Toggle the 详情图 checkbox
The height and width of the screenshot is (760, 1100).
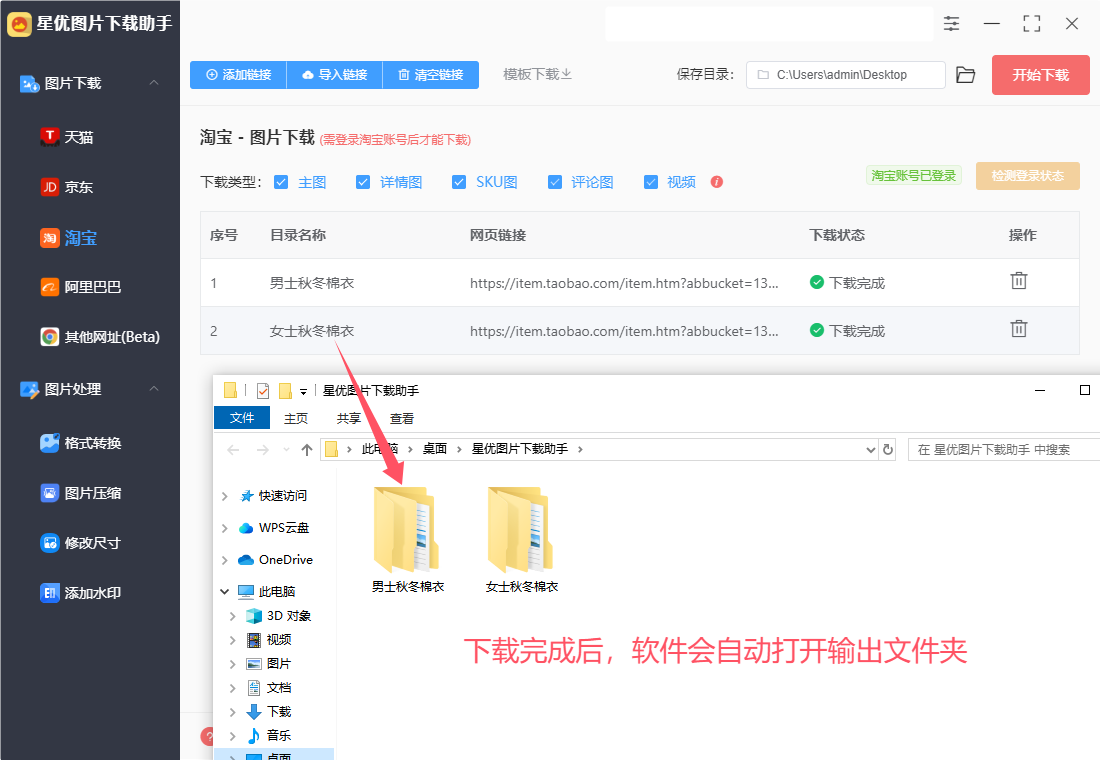point(363,182)
